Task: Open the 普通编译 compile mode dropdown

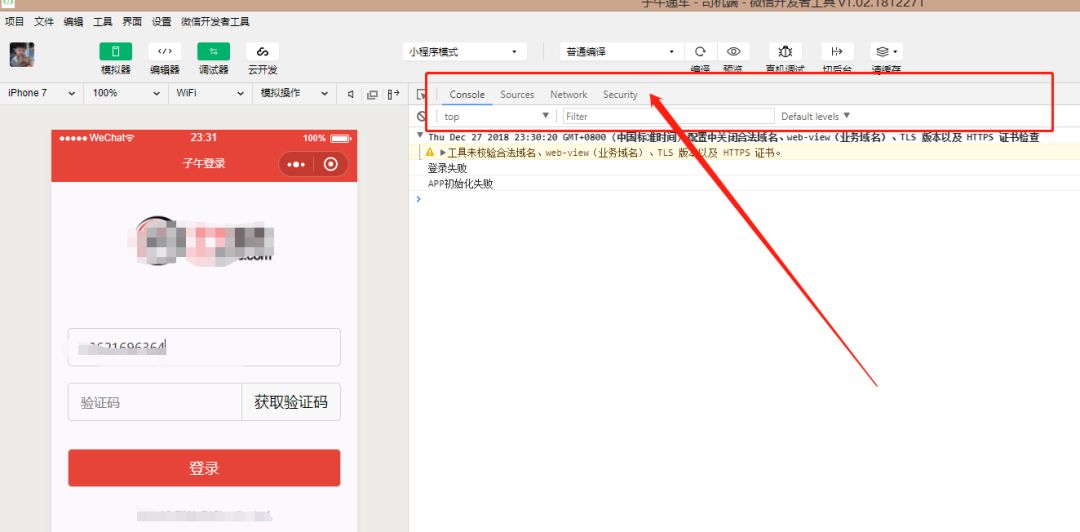Action: [621, 52]
